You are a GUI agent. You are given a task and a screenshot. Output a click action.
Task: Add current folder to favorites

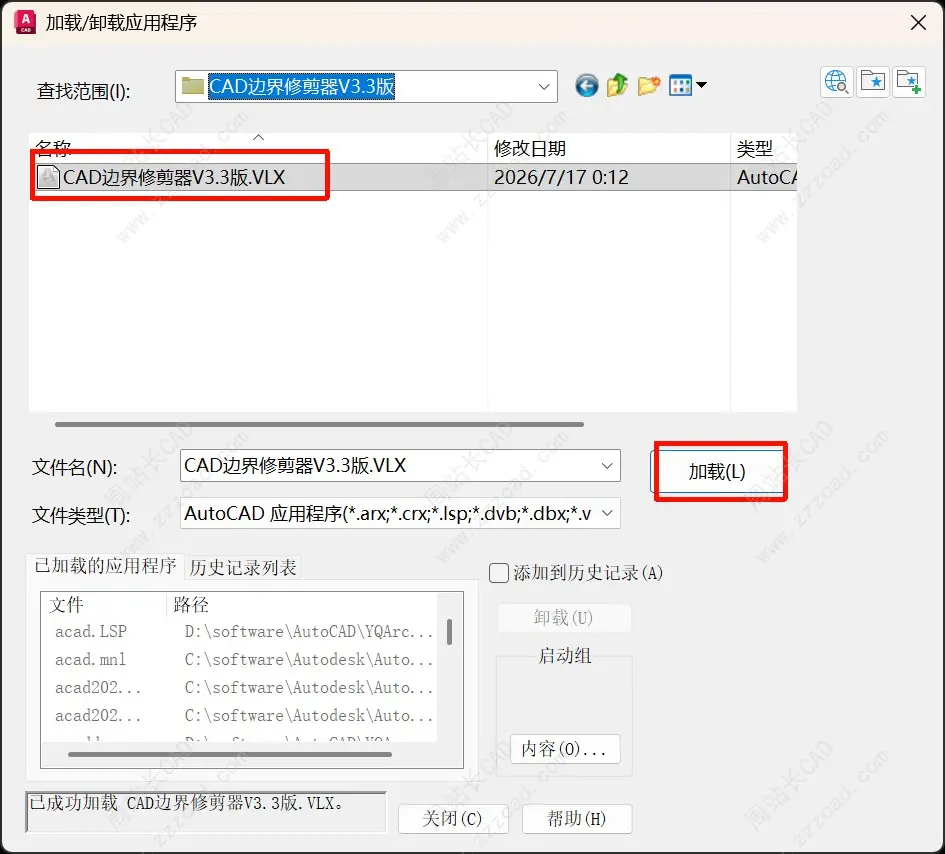click(909, 82)
